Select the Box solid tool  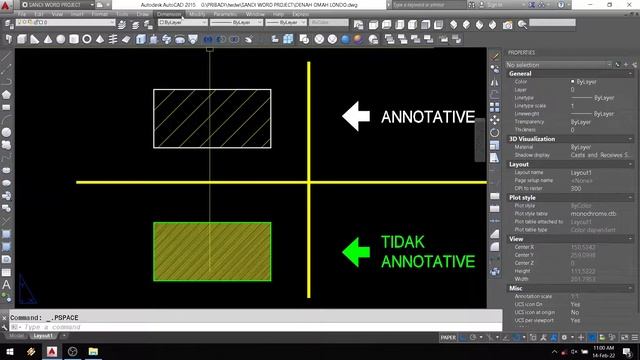(x=22, y=39)
